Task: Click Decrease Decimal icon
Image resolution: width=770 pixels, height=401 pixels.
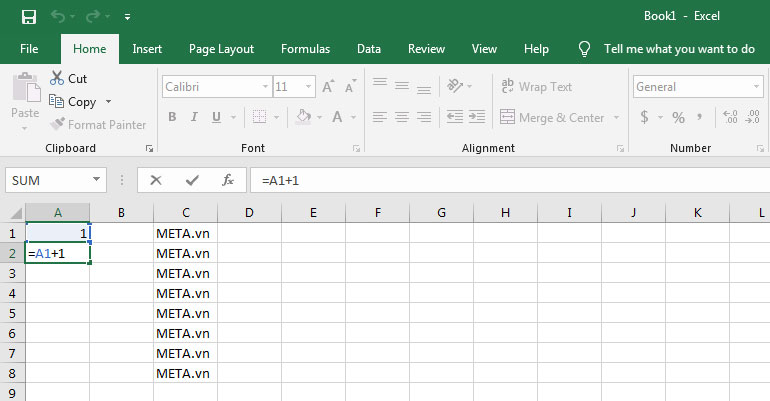Action: 753,117
